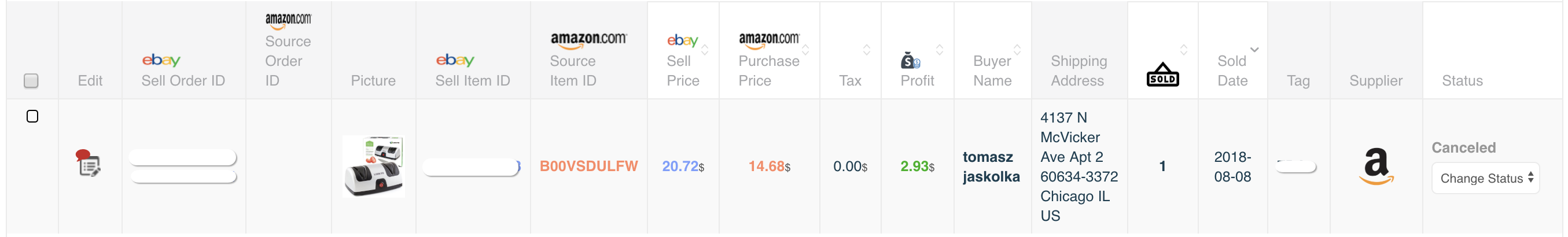Toggle the select-all checkbox in header
Image resolution: width=1568 pixels, height=237 pixels.
[31, 81]
